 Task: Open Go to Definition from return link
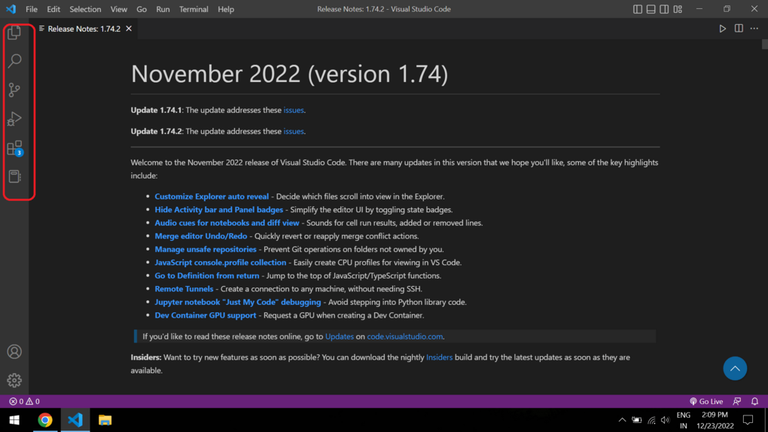[x=207, y=276]
